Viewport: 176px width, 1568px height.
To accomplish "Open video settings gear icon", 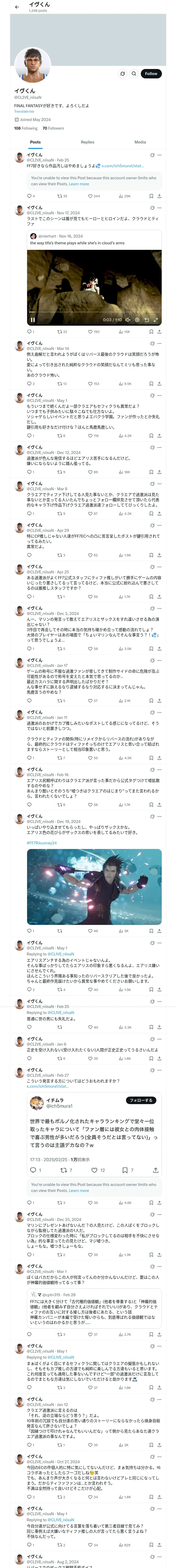I will (x=137, y=320).
